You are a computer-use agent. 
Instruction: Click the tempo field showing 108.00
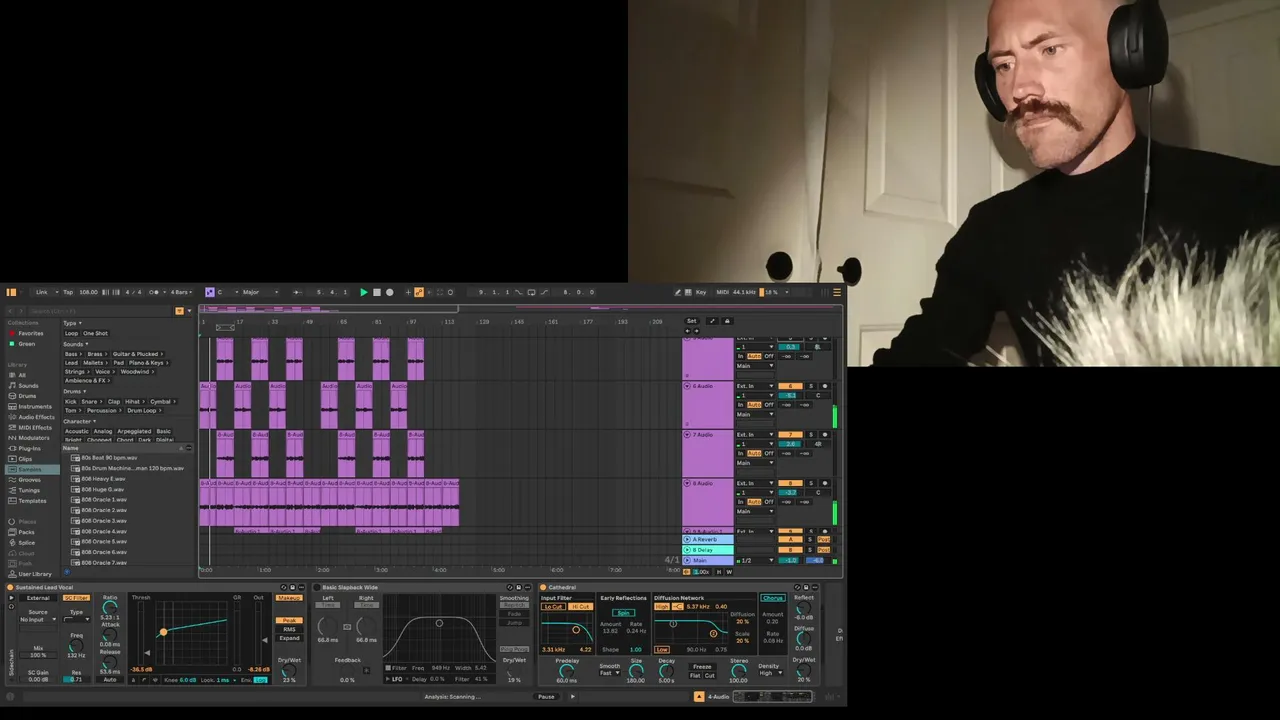(x=88, y=292)
